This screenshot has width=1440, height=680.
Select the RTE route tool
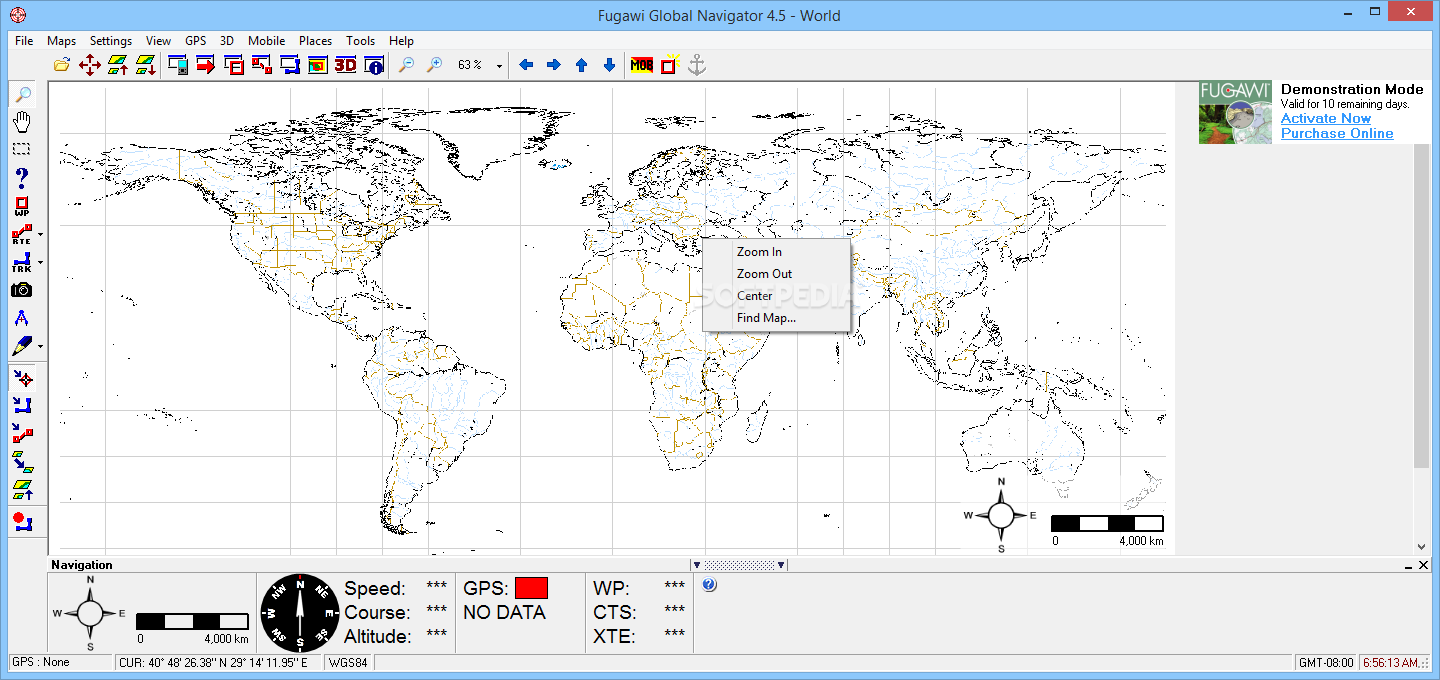click(22, 234)
